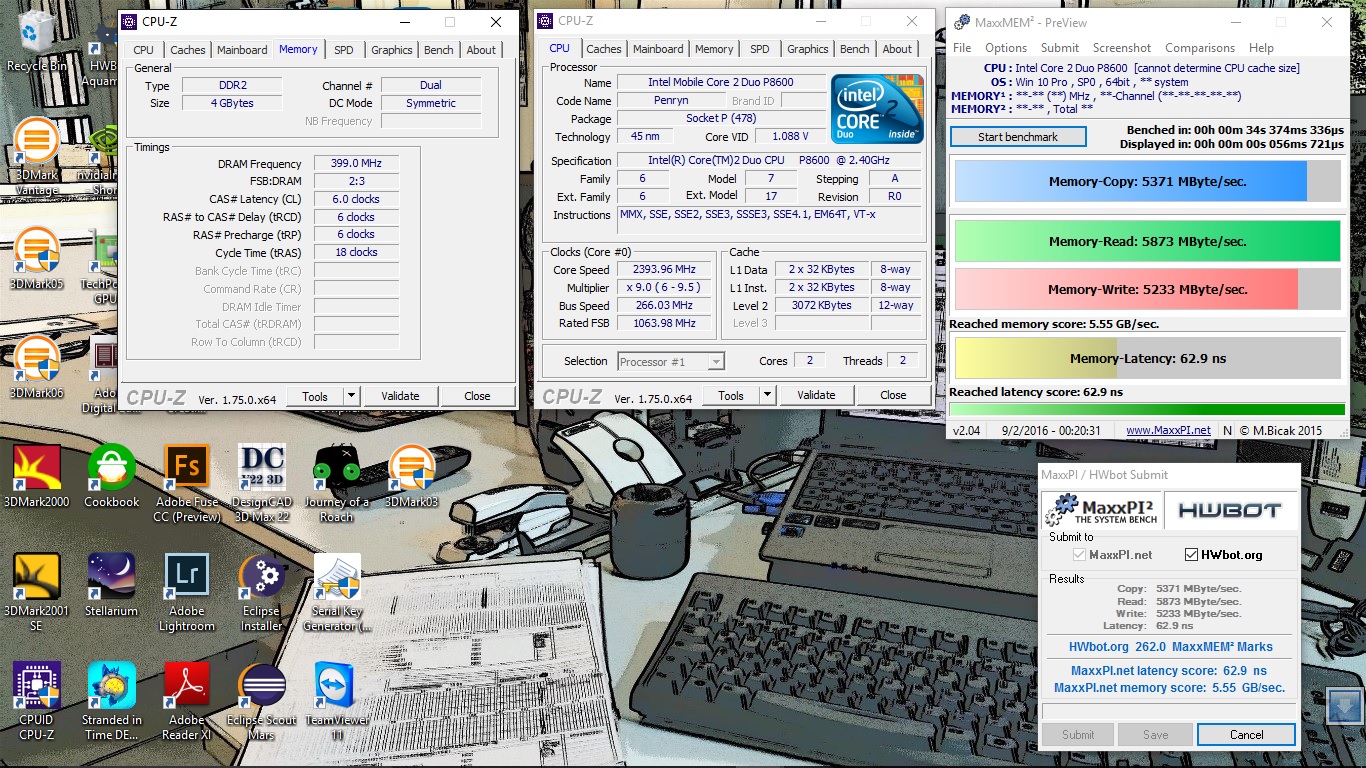Switch to SPD tab in Memory CPU-Z window
The height and width of the screenshot is (768, 1366).
[343, 50]
